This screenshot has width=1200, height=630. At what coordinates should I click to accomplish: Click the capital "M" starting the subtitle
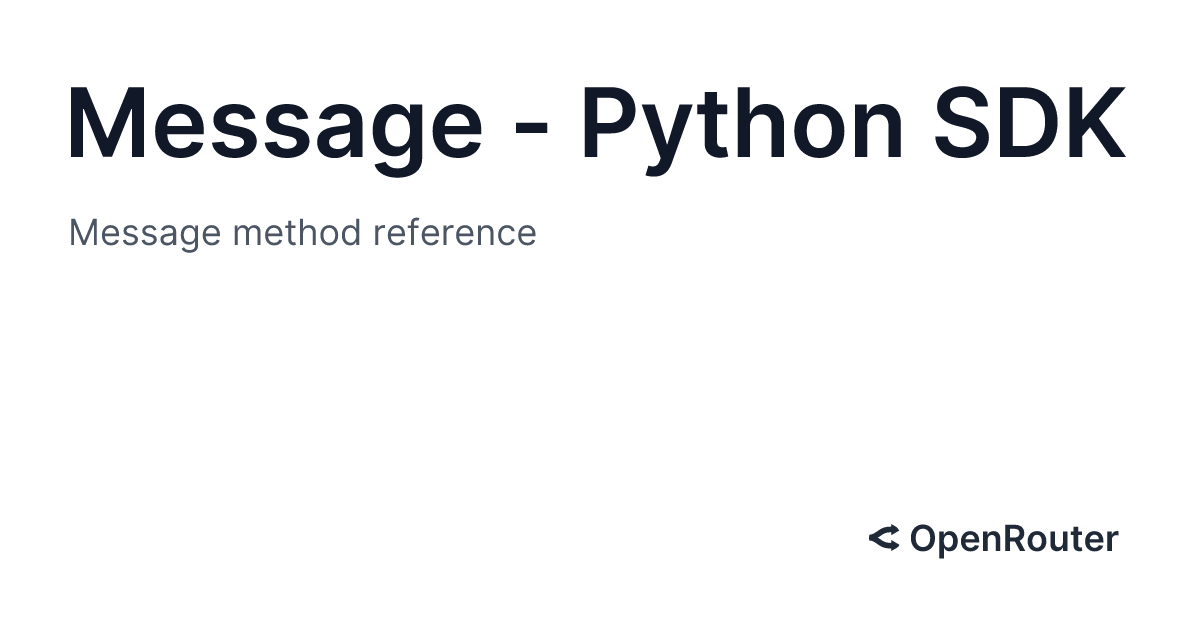coord(83,233)
